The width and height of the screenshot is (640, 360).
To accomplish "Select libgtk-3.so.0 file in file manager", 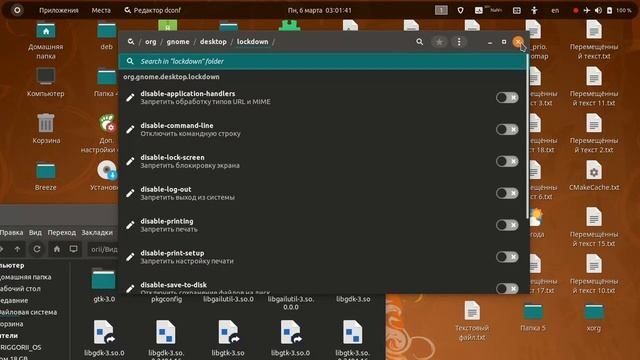I will tap(291, 339).
